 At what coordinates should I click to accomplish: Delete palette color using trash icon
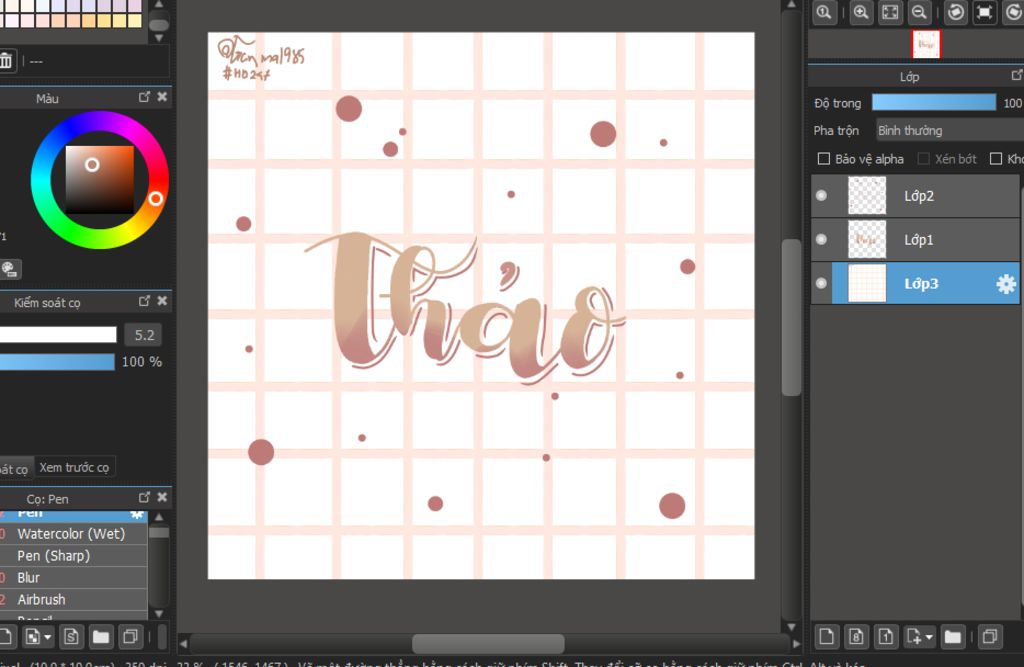(6, 61)
